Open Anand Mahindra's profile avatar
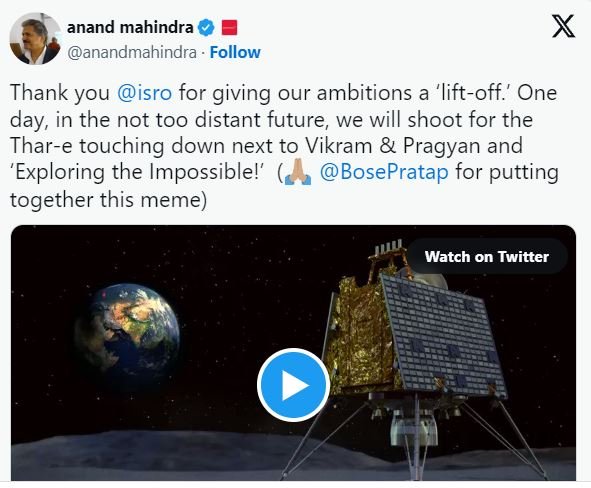The width and height of the screenshot is (591, 488). coord(35,39)
